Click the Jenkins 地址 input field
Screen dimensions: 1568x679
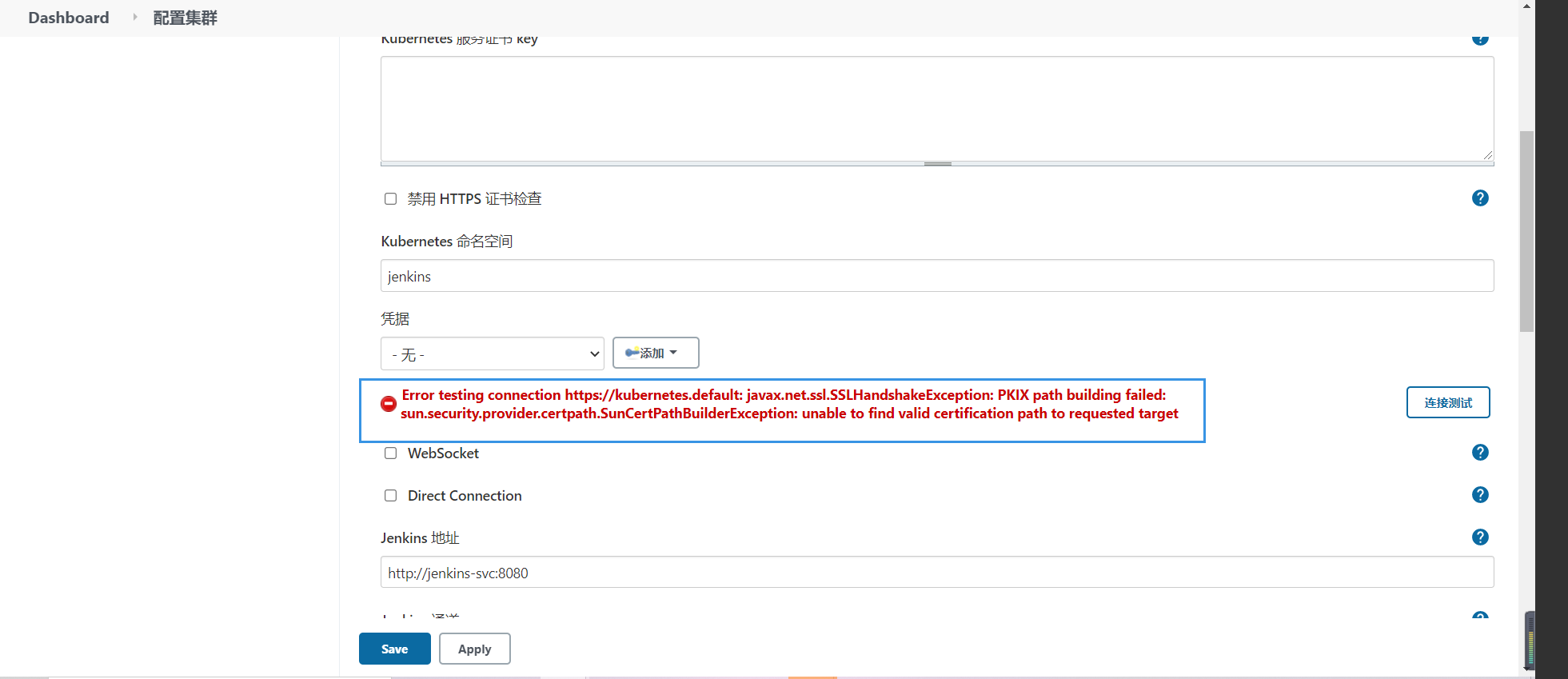(x=937, y=573)
